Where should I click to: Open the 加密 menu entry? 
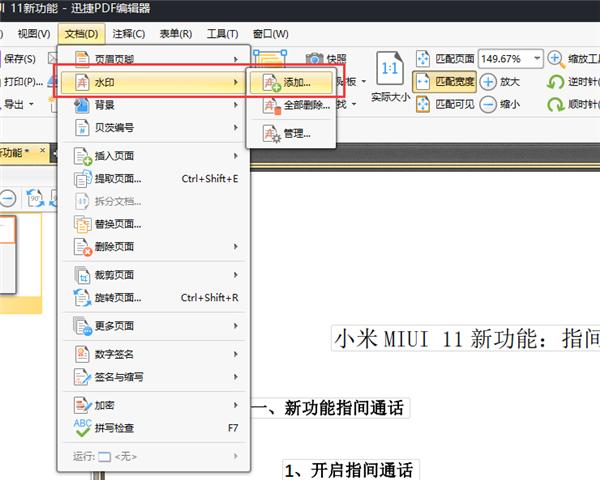coord(154,405)
